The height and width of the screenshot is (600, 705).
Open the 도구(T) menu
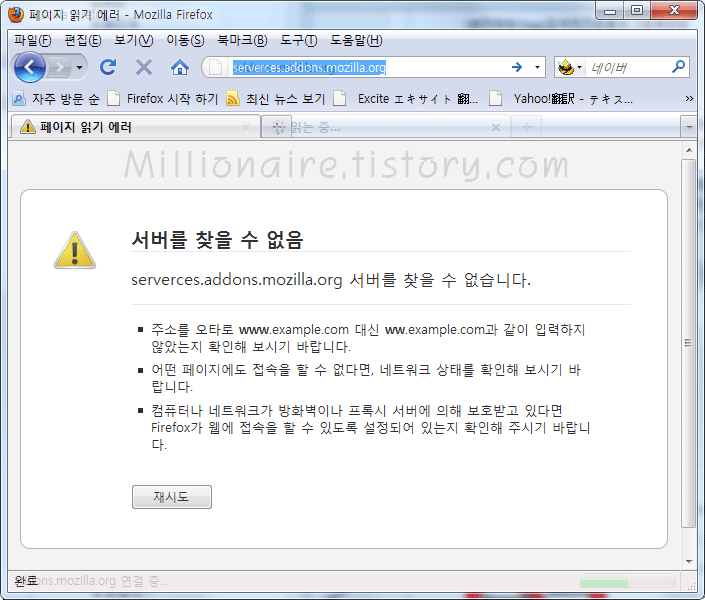coord(299,40)
